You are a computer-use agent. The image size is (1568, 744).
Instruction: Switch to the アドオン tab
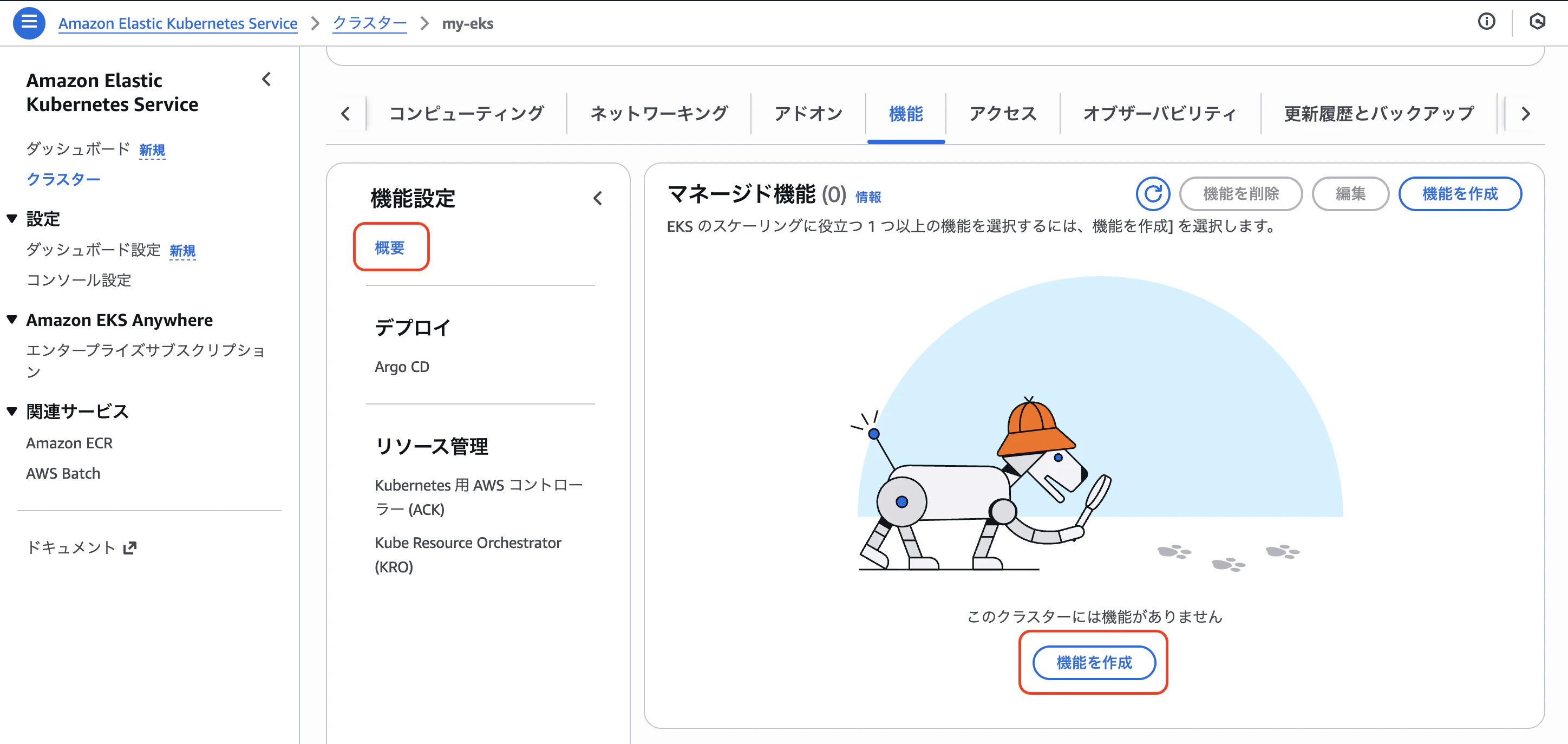tap(808, 113)
